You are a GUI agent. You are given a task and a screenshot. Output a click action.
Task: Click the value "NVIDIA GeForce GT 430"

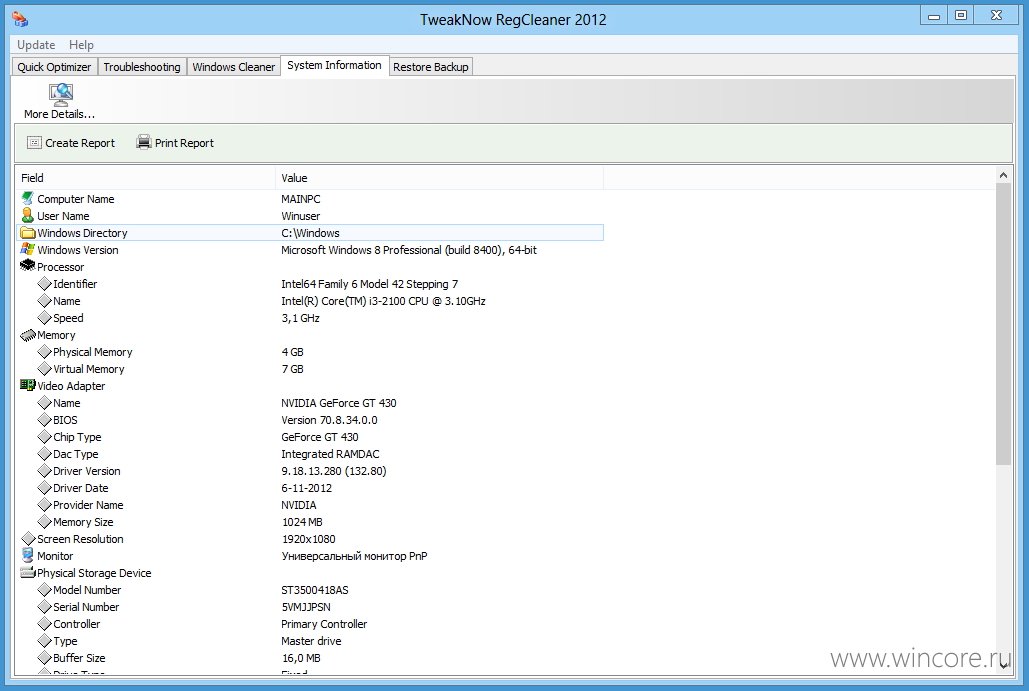[x=339, y=403]
